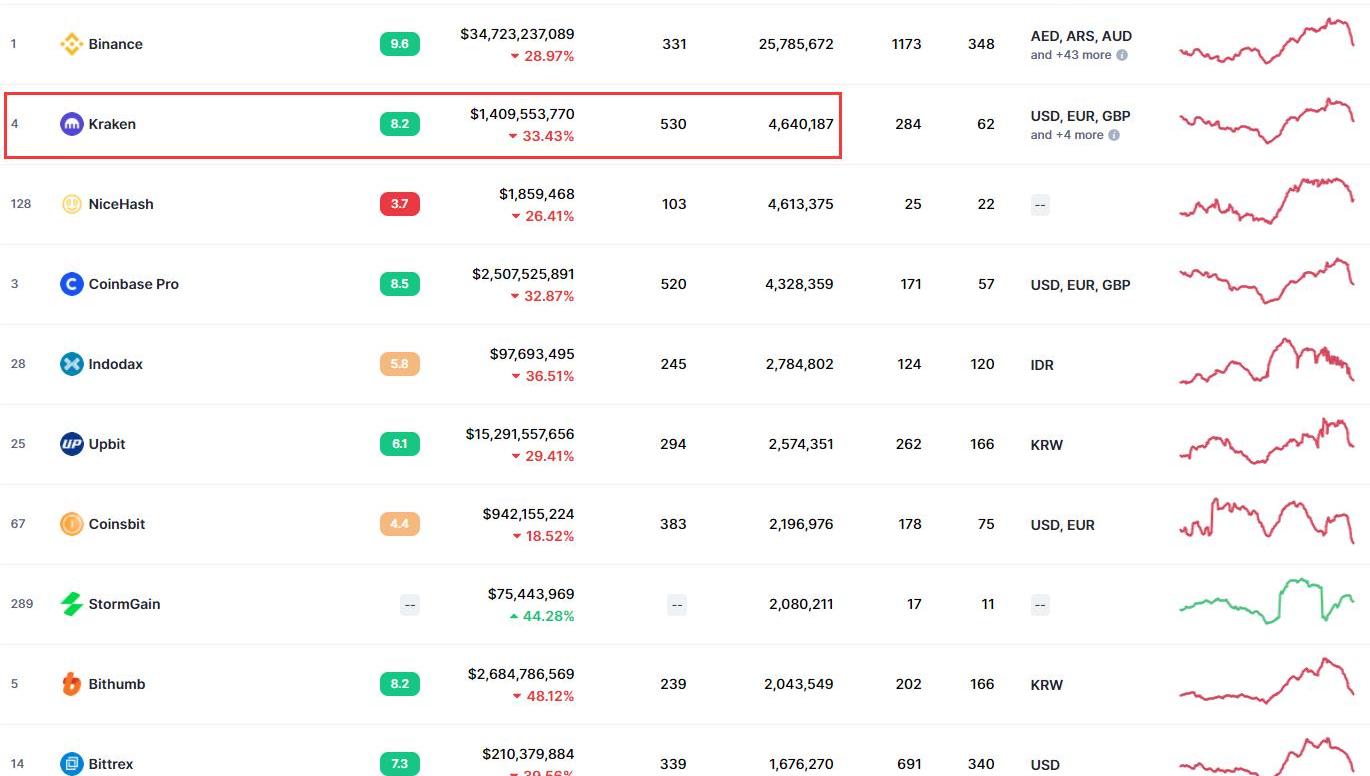Click the Bithumb logo icon
This screenshot has height=776, width=1370.
coord(71,684)
